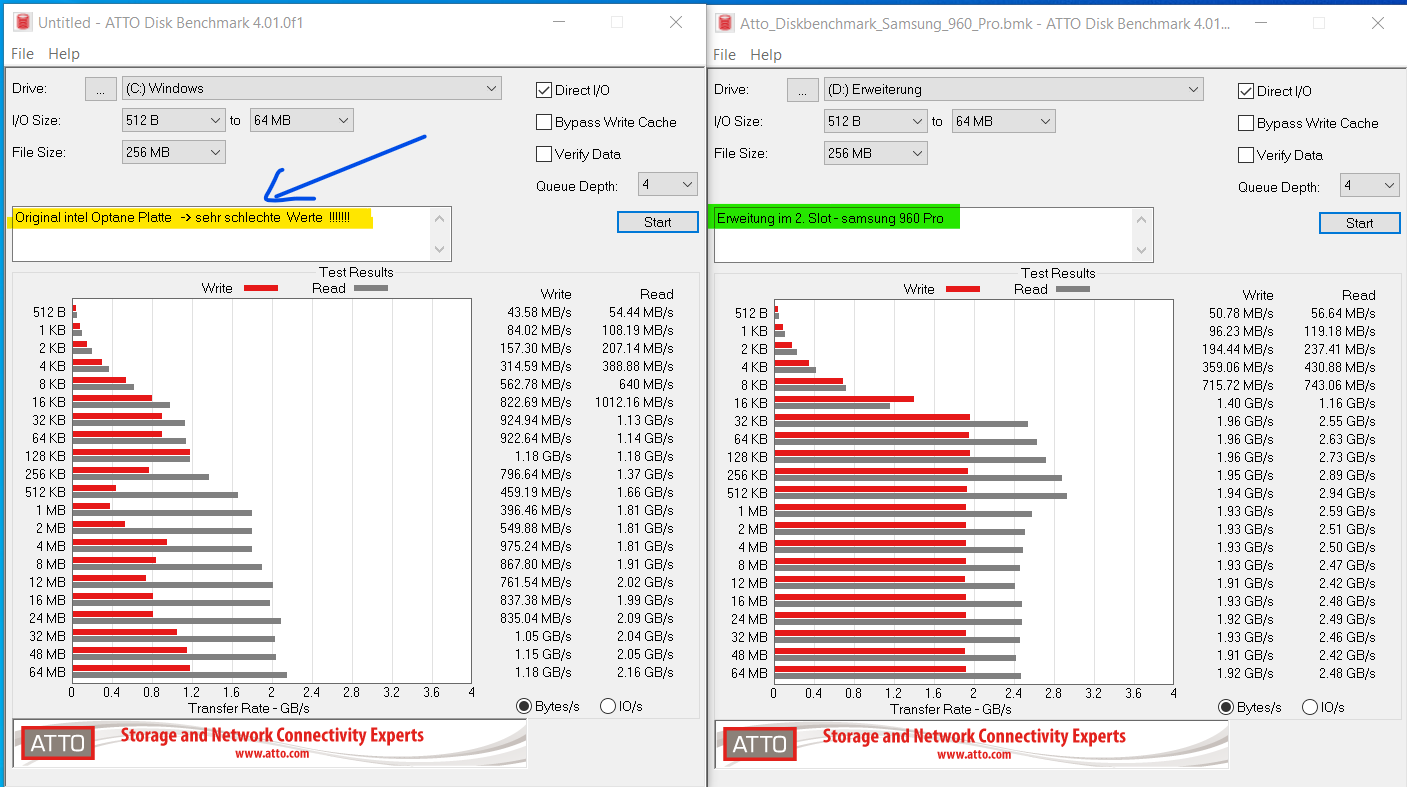
Task: Click the '512 KB' row label in Untitled chart
Action: click(x=46, y=492)
